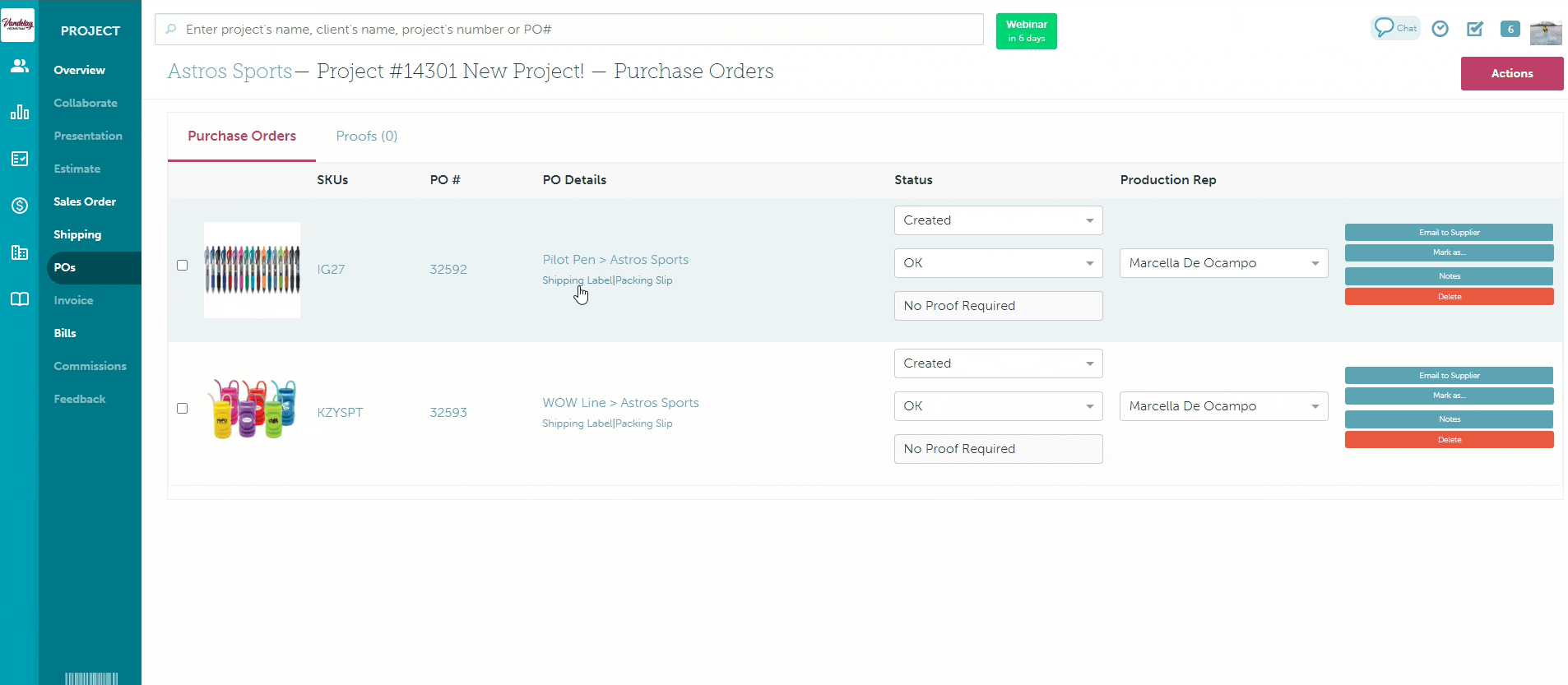The height and width of the screenshot is (685, 1568).
Task: Expand Production Rep dropdown for PO 32593
Action: [x=1223, y=406]
